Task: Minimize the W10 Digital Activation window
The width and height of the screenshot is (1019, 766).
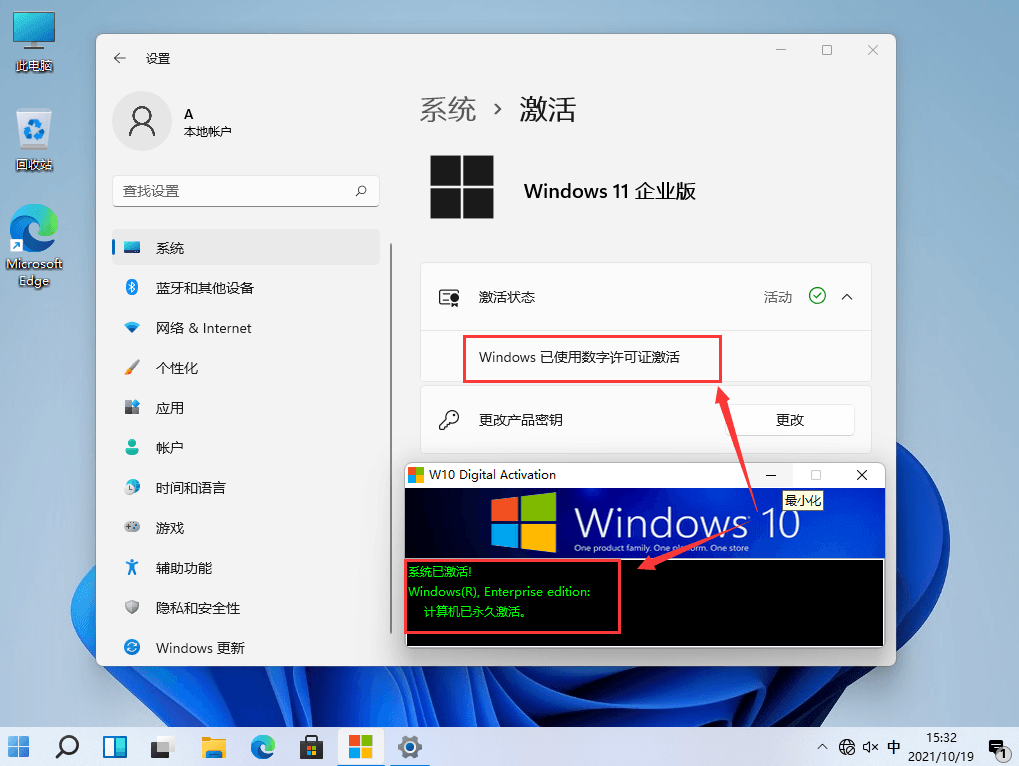Action: tap(771, 475)
